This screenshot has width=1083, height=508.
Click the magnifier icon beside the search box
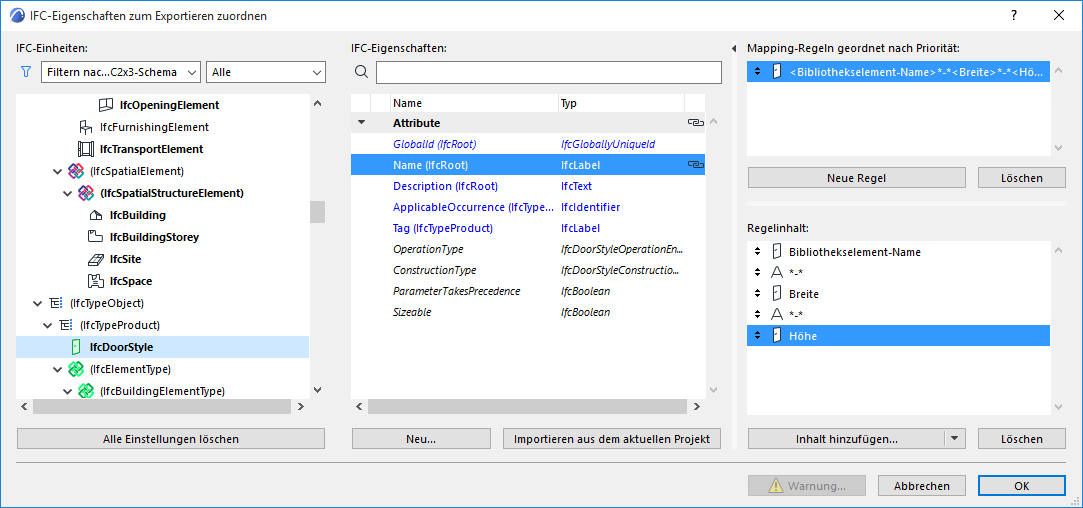(362, 72)
